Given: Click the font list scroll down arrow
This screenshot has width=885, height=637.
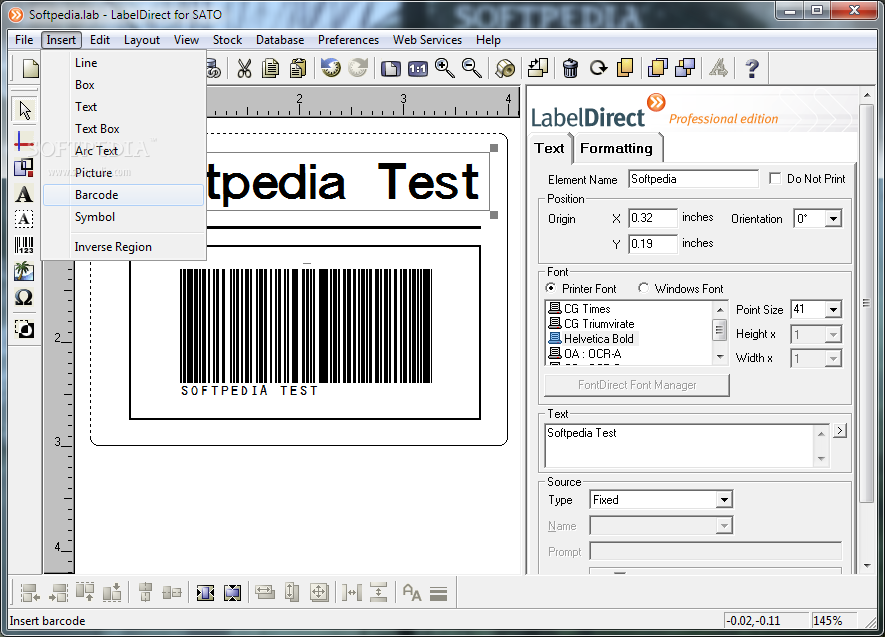Looking at the screenshot, I should [720, 357].
